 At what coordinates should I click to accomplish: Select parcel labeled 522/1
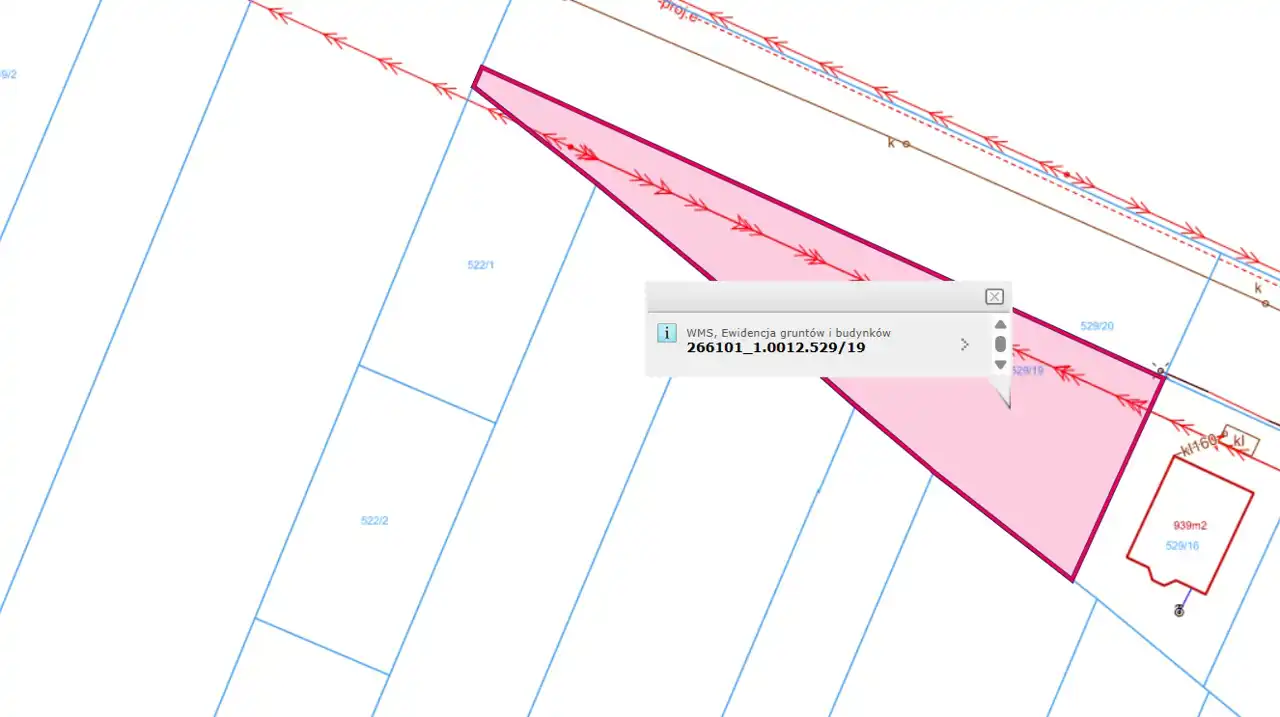point(481,265)
